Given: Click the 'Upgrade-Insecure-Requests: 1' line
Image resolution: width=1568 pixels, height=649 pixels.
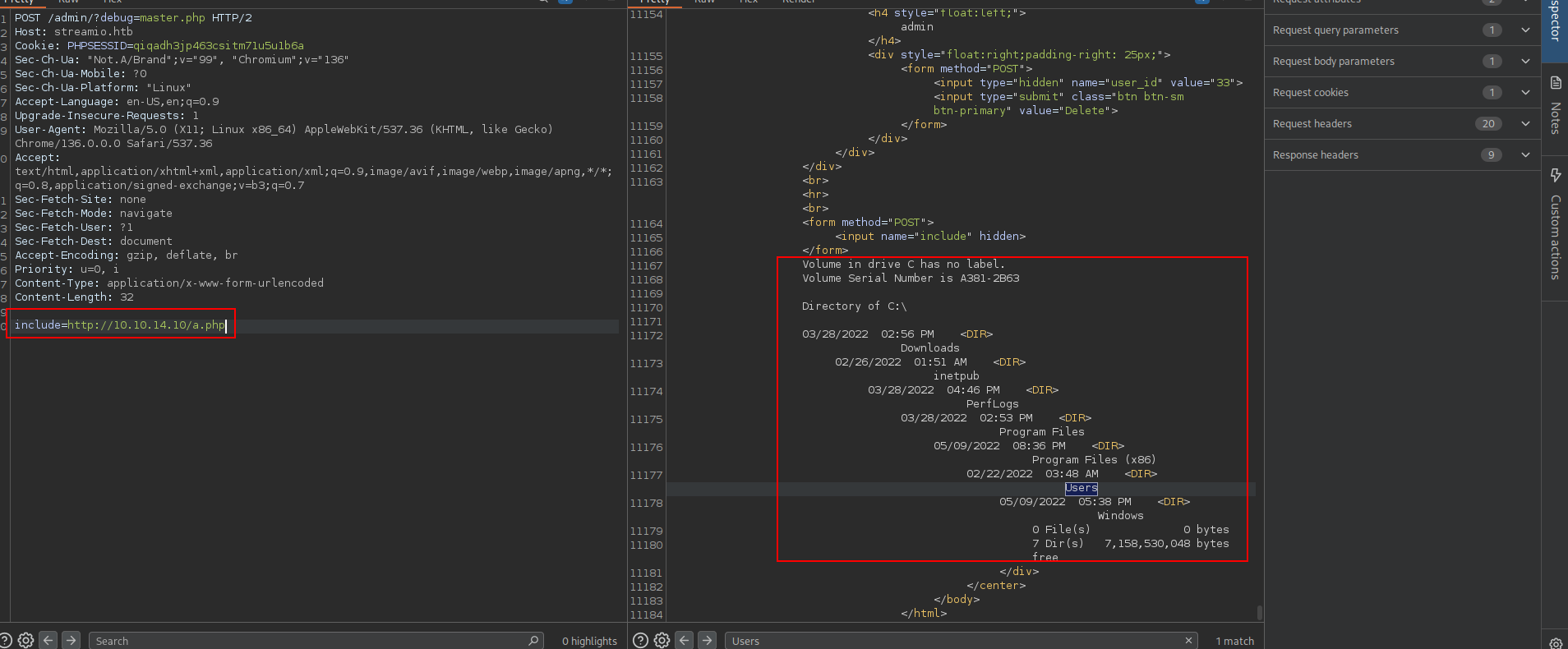Looking at the screenshot, I should tap(106, 116).
